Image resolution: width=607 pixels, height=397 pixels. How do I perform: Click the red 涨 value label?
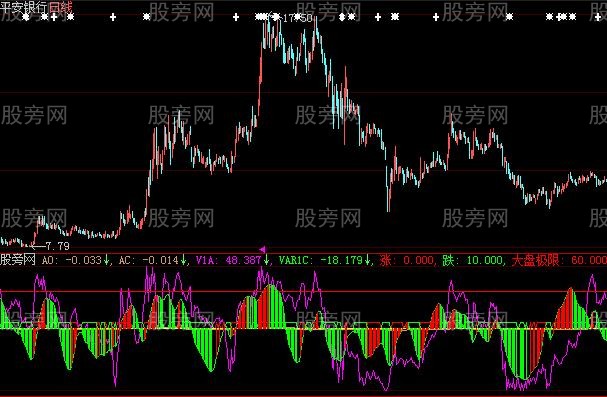(x=406, y=260)
